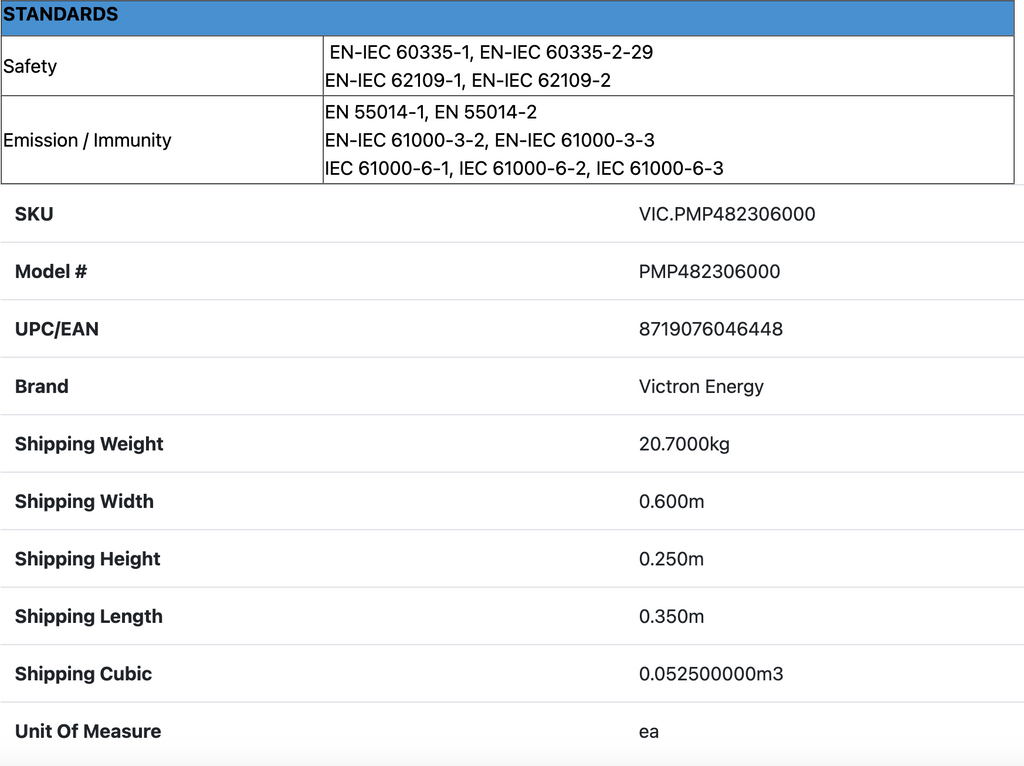Click the 0.350m shipping length value
1024x766 pixels.
click(x=671, y=617)
